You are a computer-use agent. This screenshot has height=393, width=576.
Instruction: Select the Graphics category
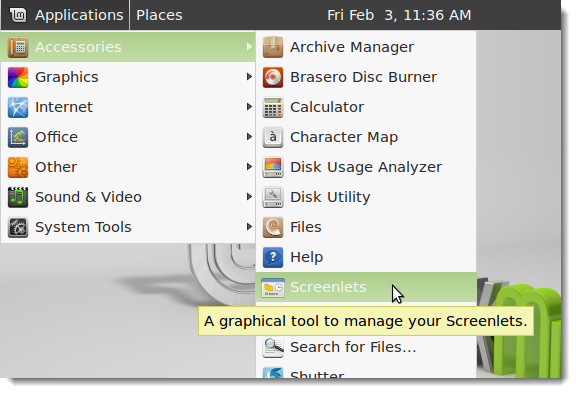coord(128,77)
